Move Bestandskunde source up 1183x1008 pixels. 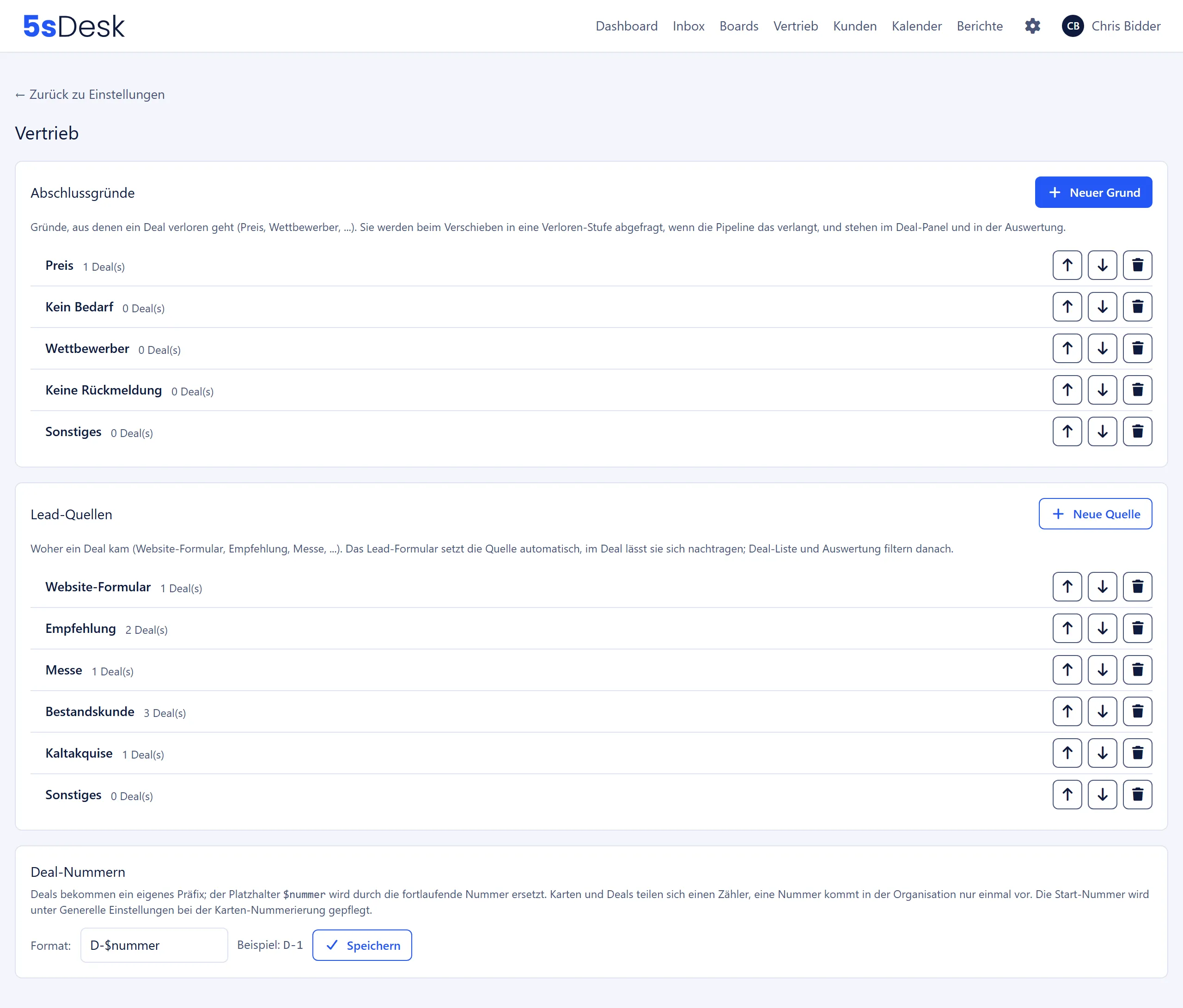1067,712
